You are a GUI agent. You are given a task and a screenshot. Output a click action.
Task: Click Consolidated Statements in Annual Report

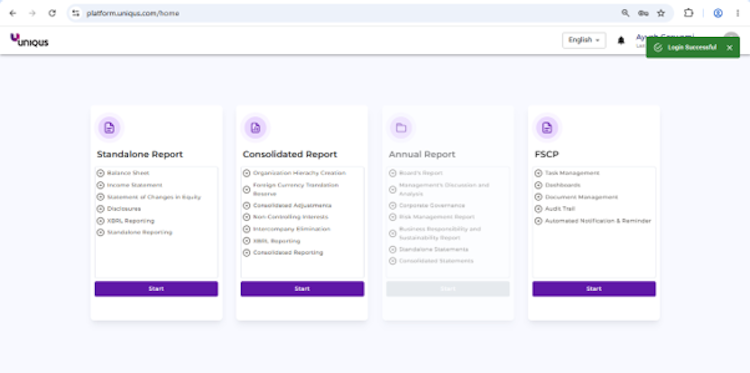[436, 261]
